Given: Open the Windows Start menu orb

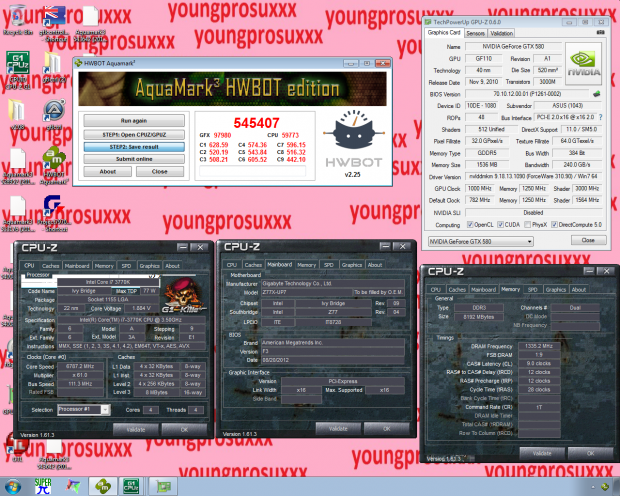Looking at the screenshot, I should click(13, 487).
